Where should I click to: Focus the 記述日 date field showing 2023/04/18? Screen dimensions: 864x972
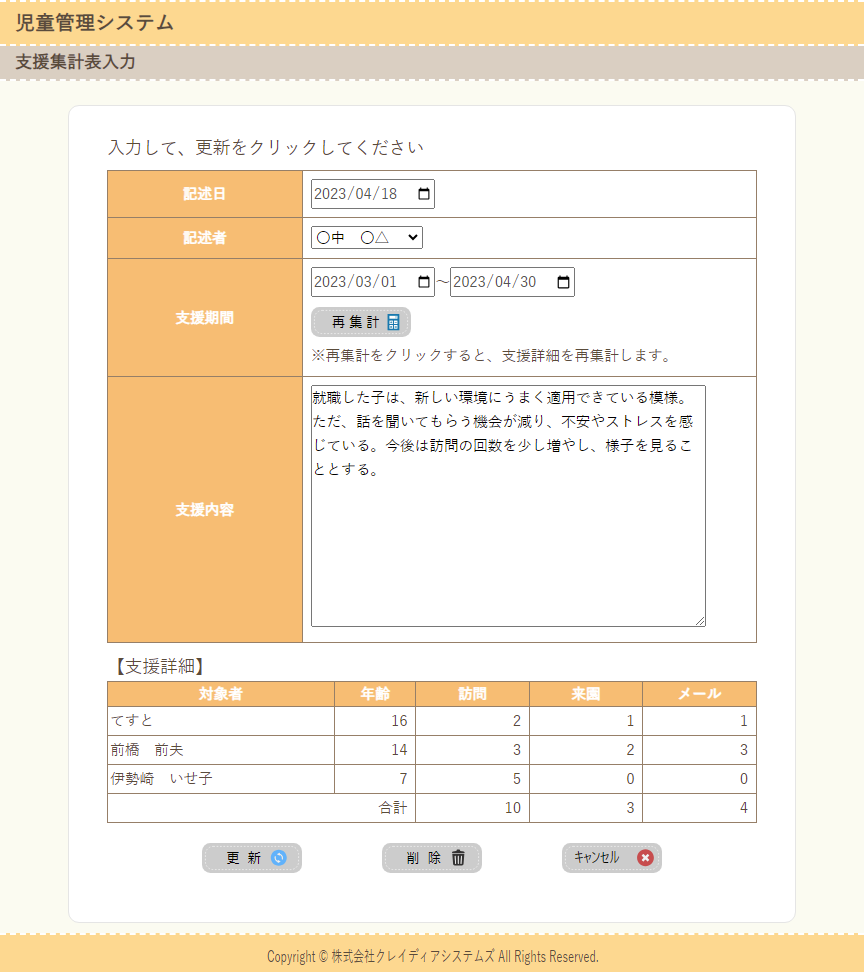click(x=358, y=194)
